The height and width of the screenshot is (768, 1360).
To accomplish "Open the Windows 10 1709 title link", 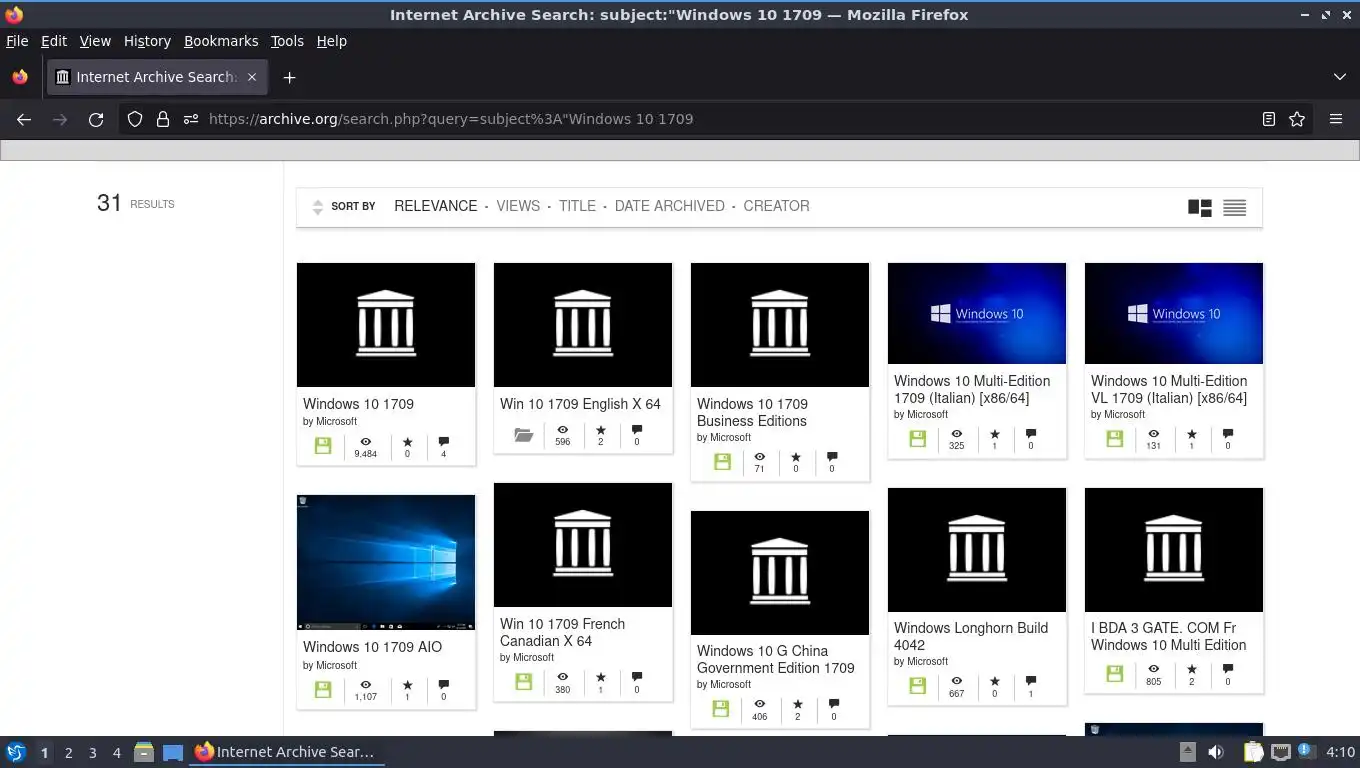I will pos(358,404).
